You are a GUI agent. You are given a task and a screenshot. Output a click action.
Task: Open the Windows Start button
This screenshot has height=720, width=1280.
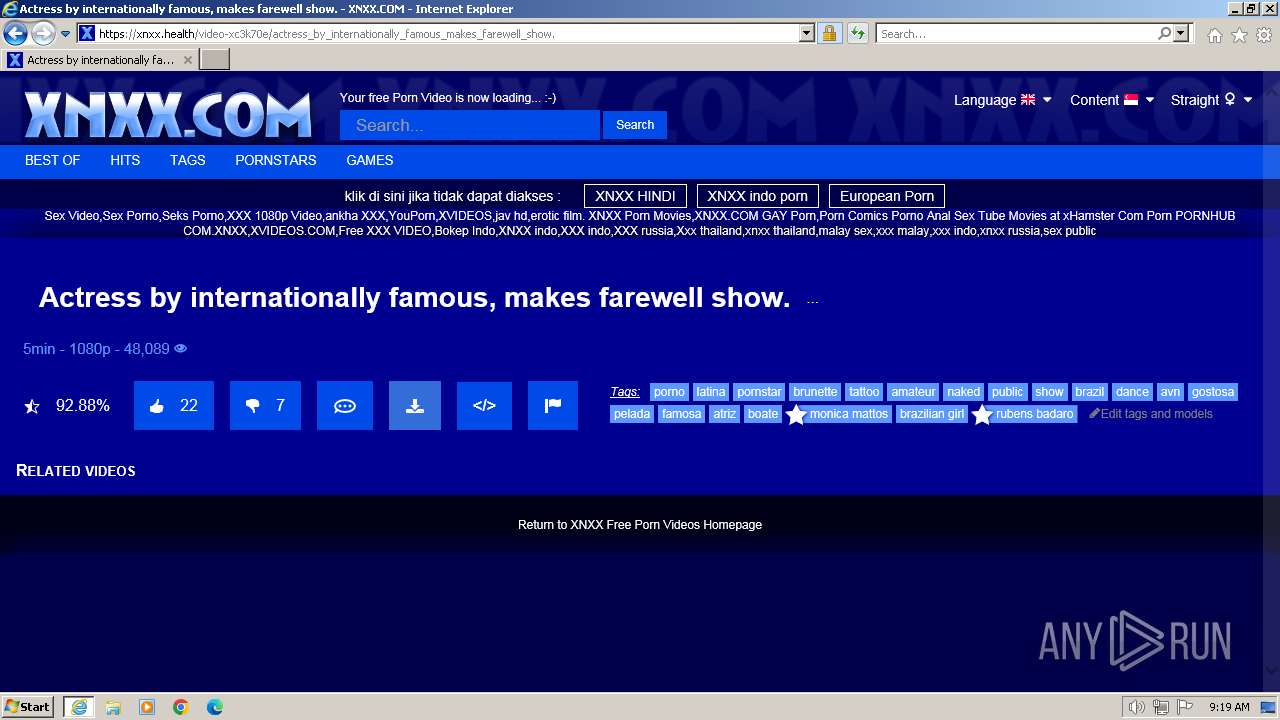tap(28, 707)
